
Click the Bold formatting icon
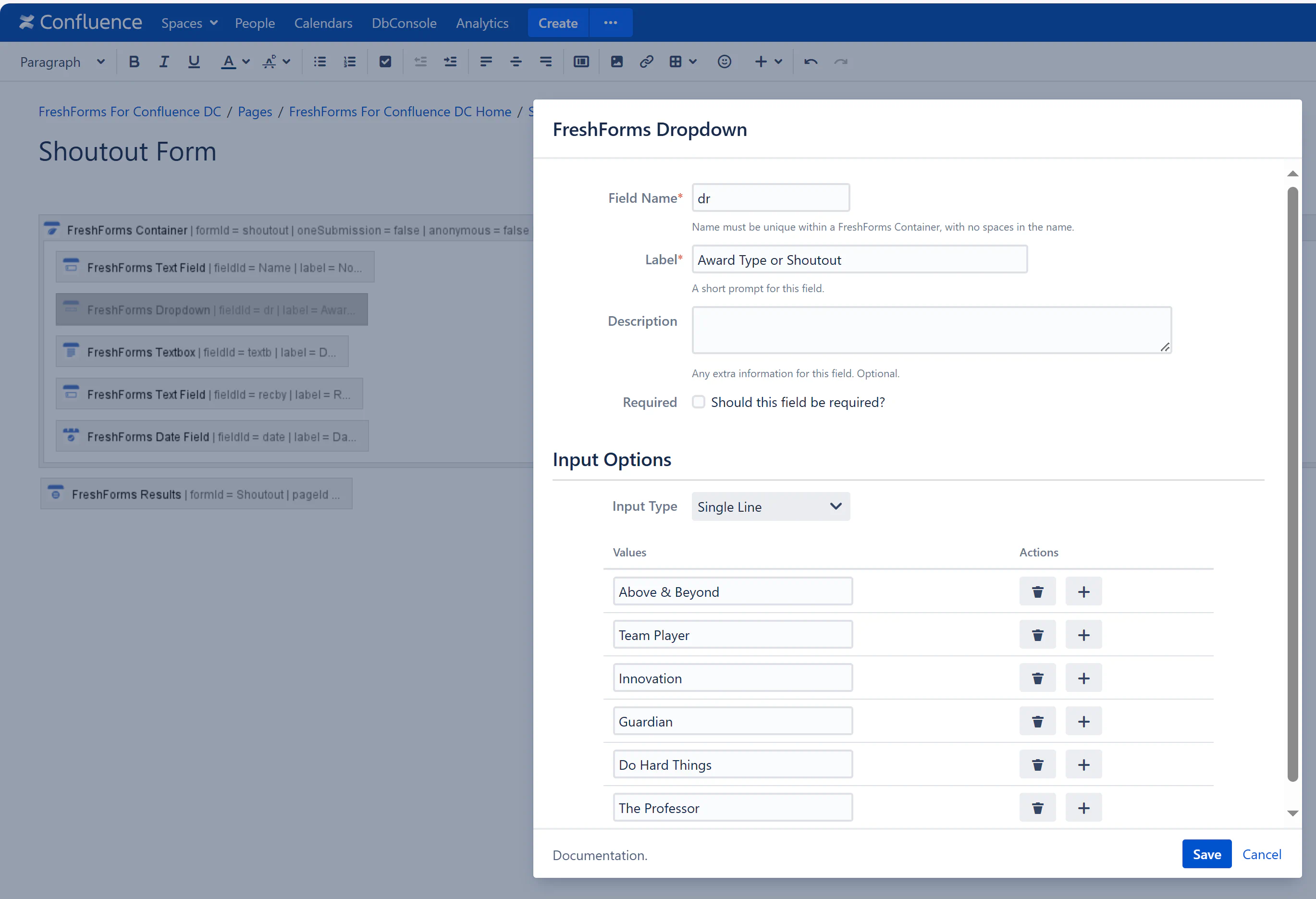coord(134,62)
